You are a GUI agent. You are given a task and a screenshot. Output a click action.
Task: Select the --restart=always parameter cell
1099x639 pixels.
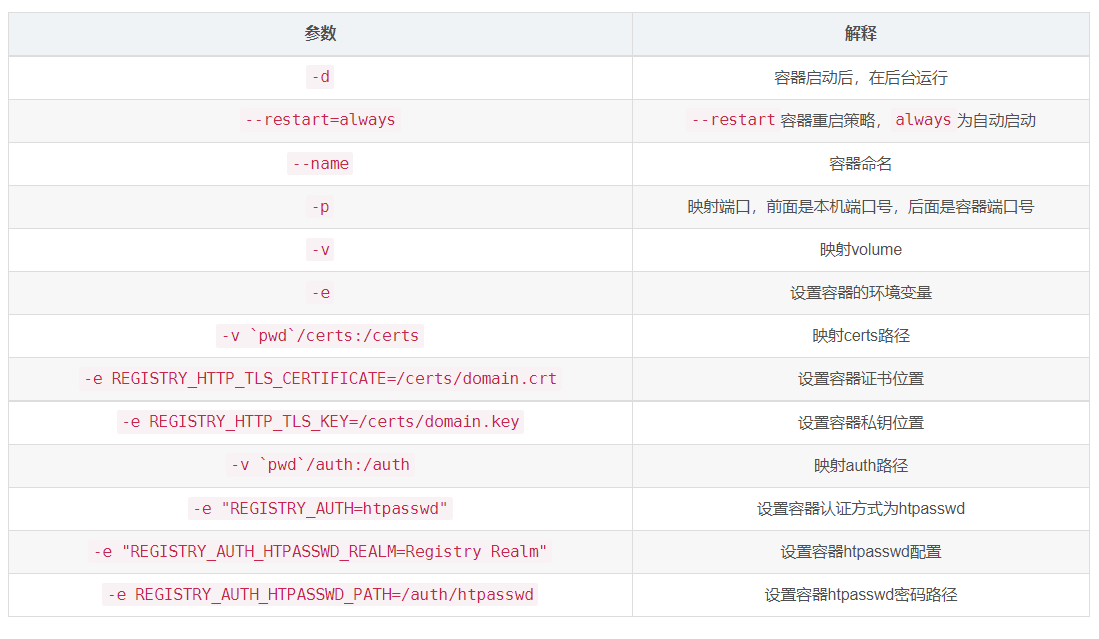pos(320,121)
